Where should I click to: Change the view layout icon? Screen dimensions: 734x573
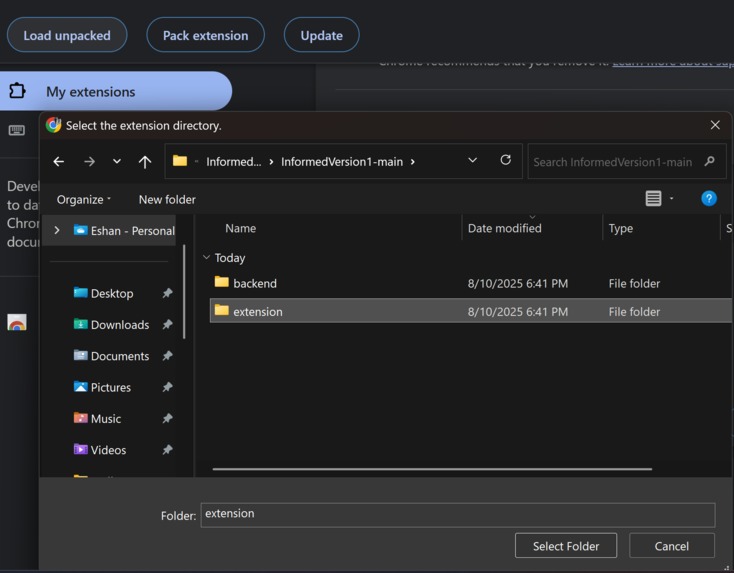tap(653, 198)
